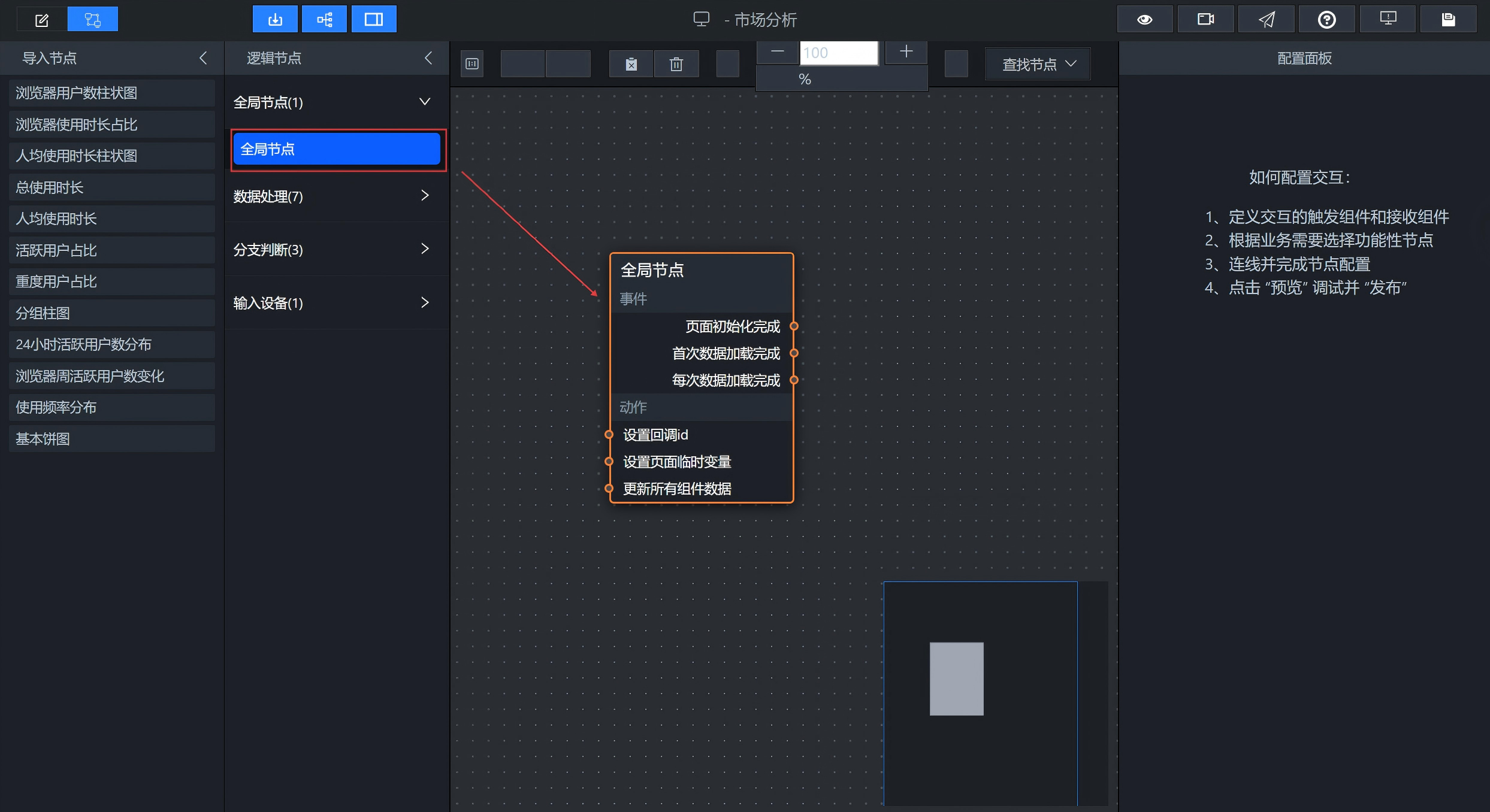Click the eye preview icon
Viewport: 1490px width, 812px height.
point(1145,20)
